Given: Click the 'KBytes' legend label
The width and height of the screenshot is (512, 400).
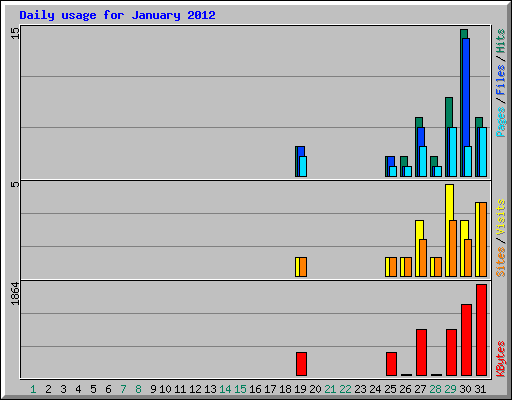Looking at the screenshot, I should [x=500, y=359].
